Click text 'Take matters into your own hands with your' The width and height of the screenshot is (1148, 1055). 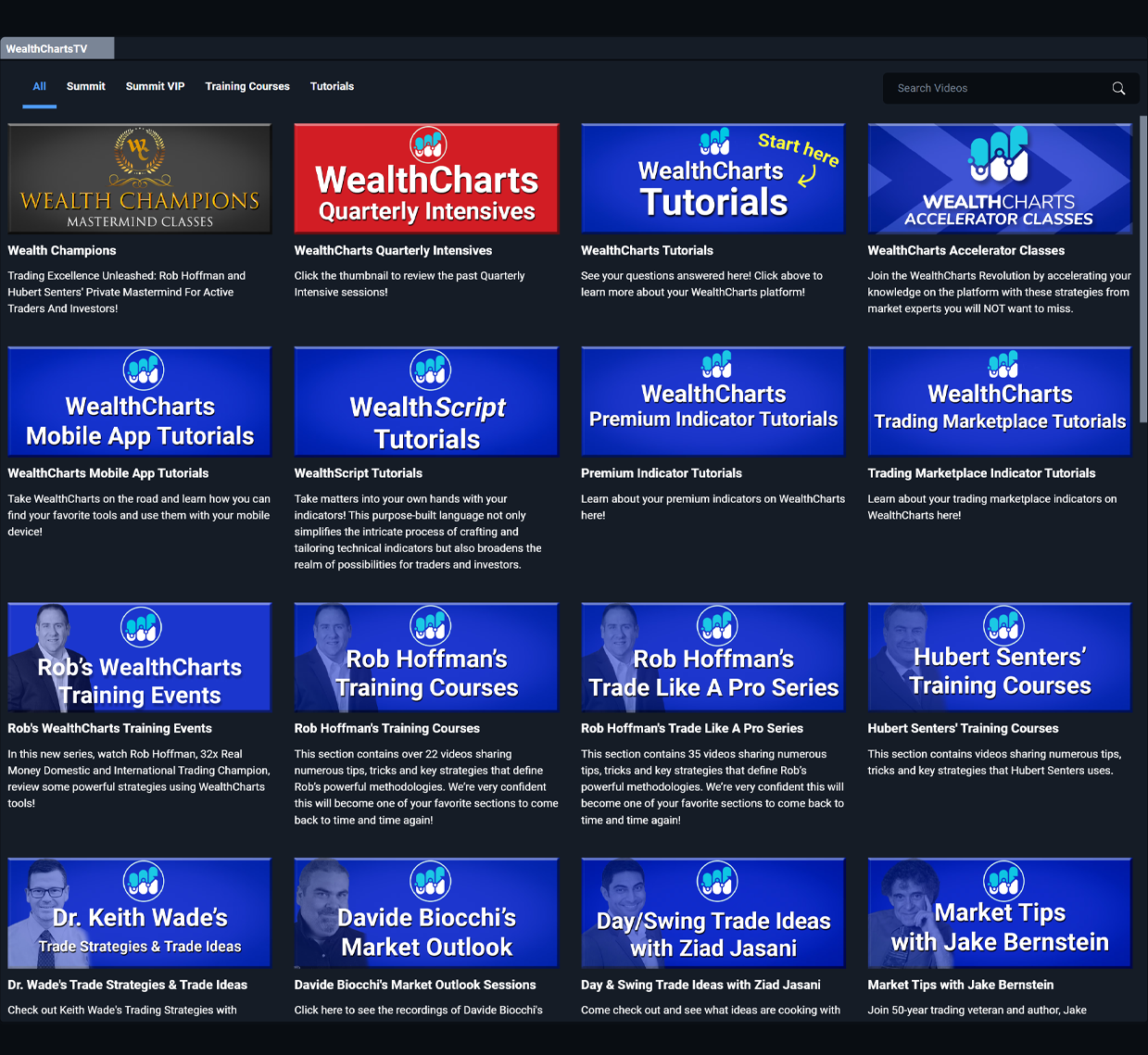coord(400,498)
